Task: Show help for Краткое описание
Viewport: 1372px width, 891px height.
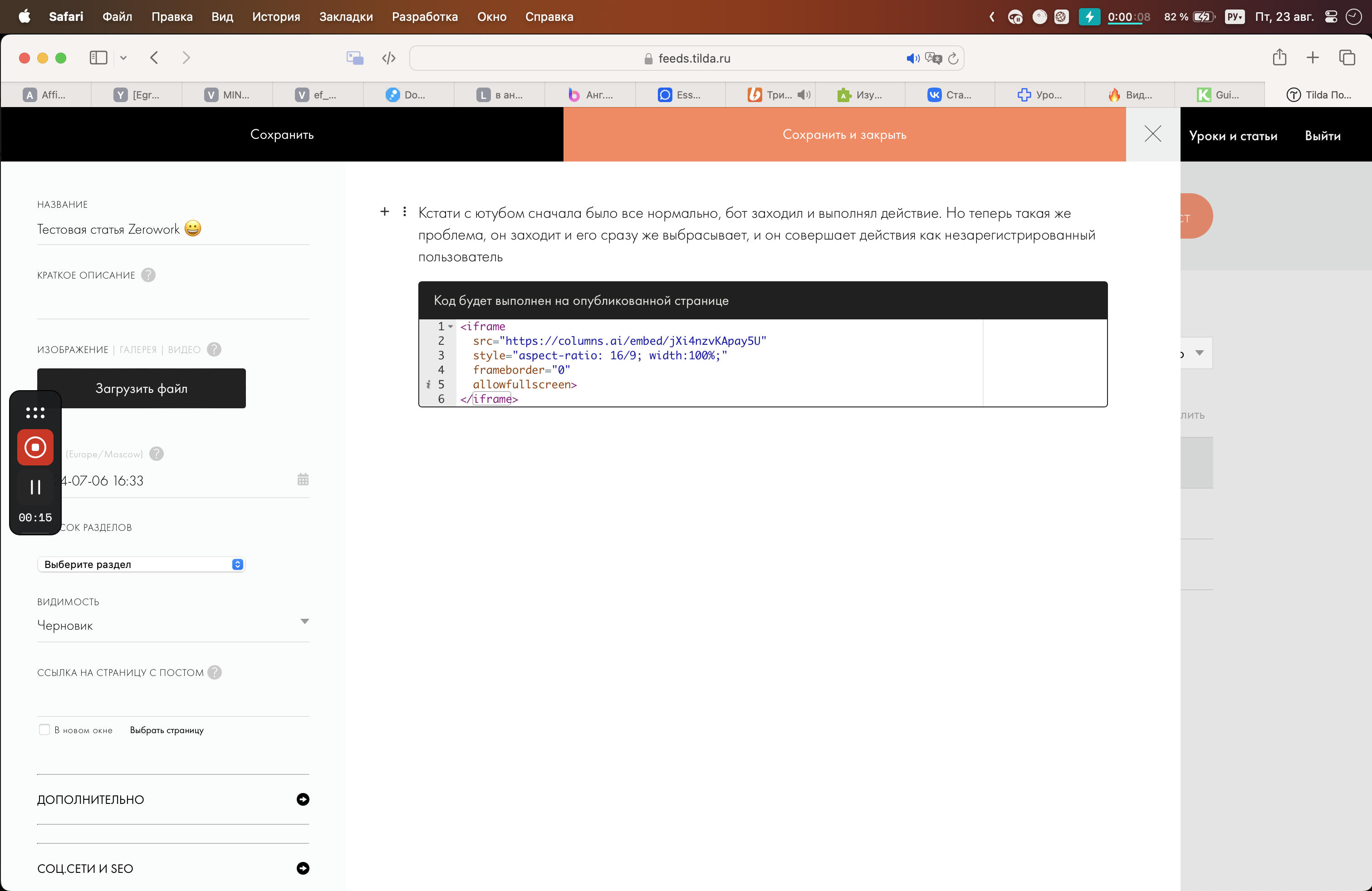Action: 148,275
